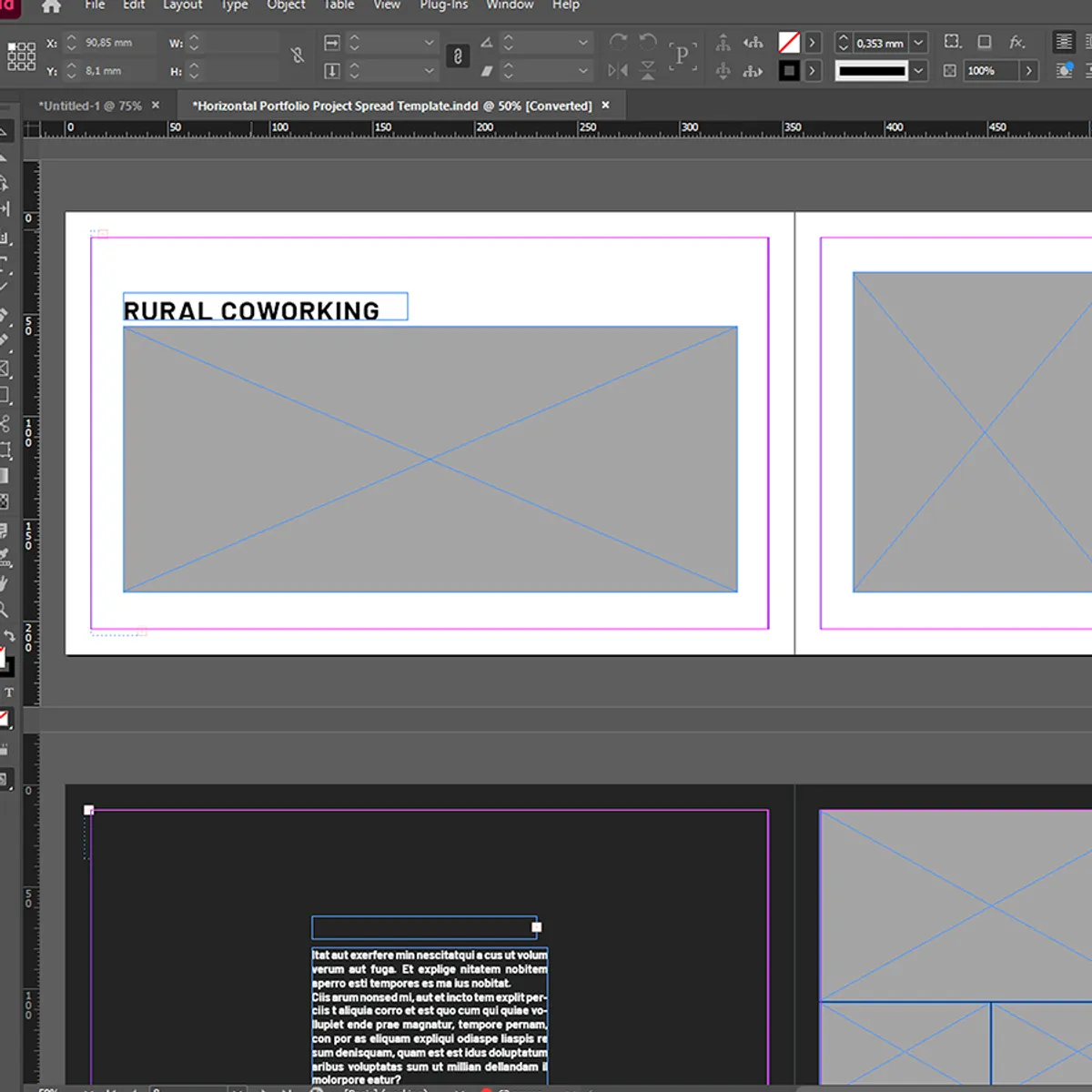Click the rotate clockwise icon

tap(619, 42)
